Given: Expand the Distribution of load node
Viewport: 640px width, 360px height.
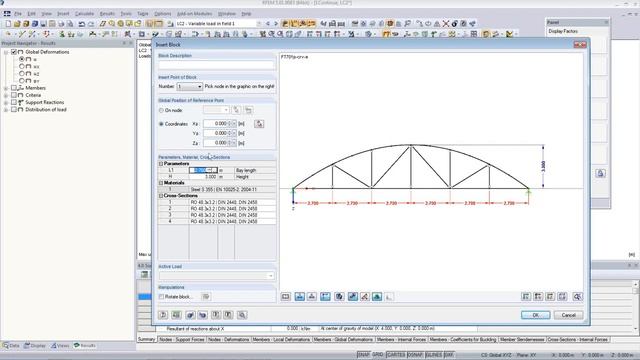Looking at the screenshot, I should click(6, 110).
